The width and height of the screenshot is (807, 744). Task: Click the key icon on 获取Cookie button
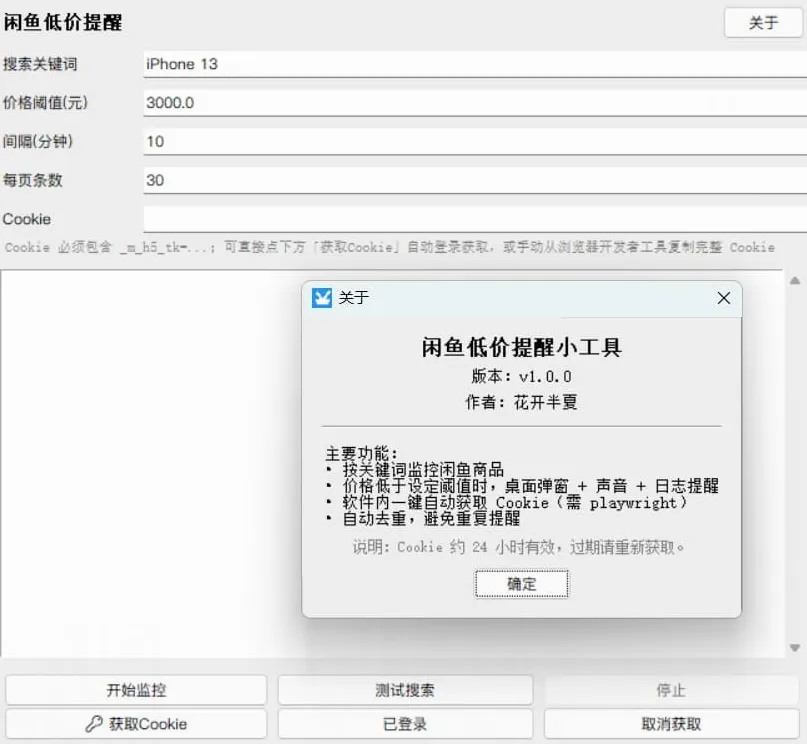[x=94, y=724]
